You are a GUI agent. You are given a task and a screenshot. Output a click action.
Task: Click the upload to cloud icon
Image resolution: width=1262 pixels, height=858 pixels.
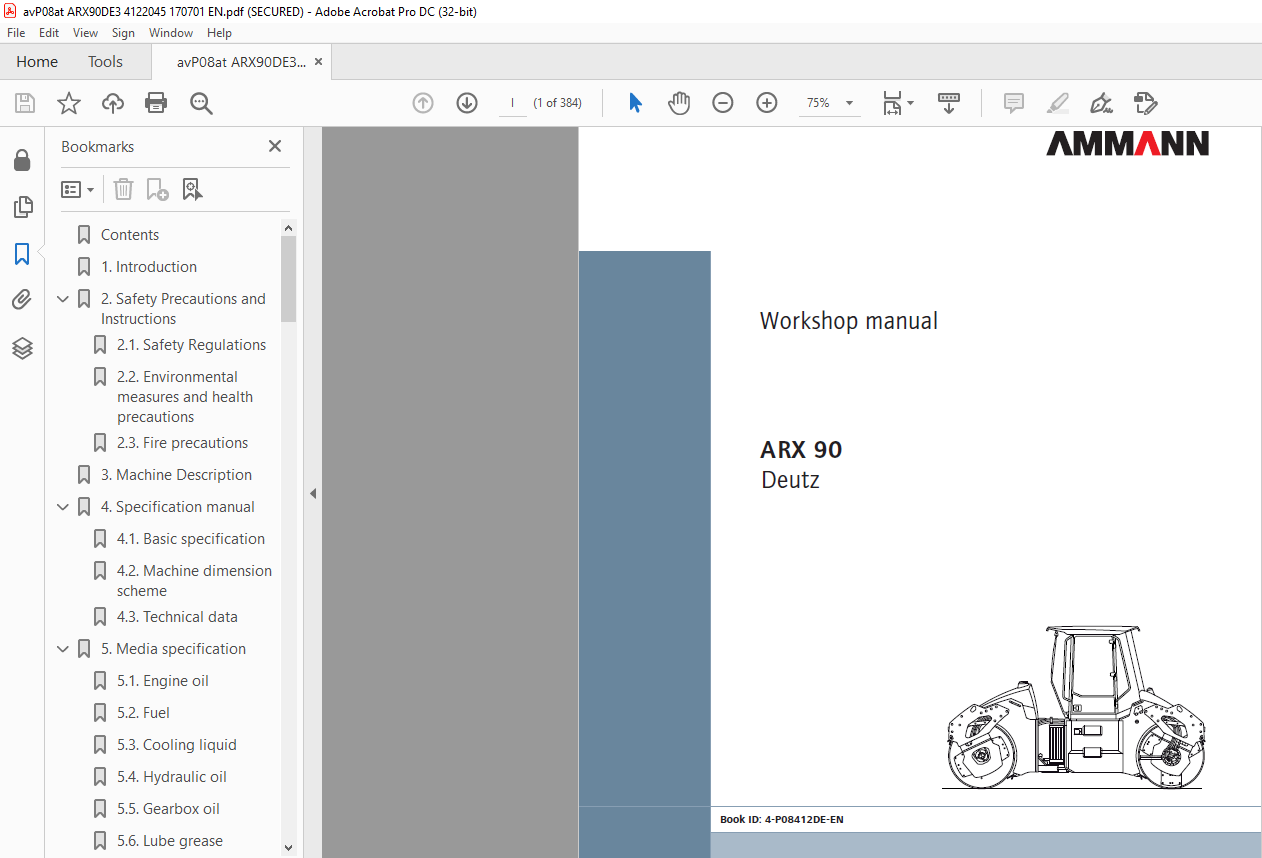tap(113, 103)
